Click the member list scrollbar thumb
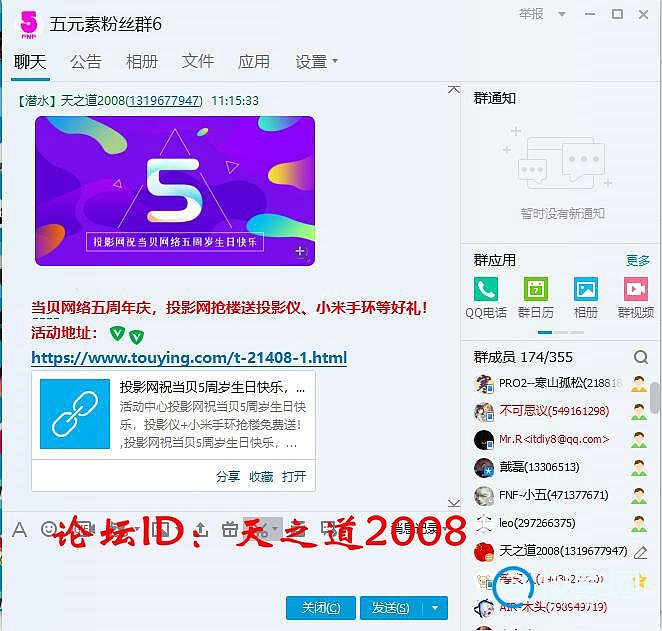The width and height of the screenshot is (662, 631). pyautogui.click(x=655, y=397)
